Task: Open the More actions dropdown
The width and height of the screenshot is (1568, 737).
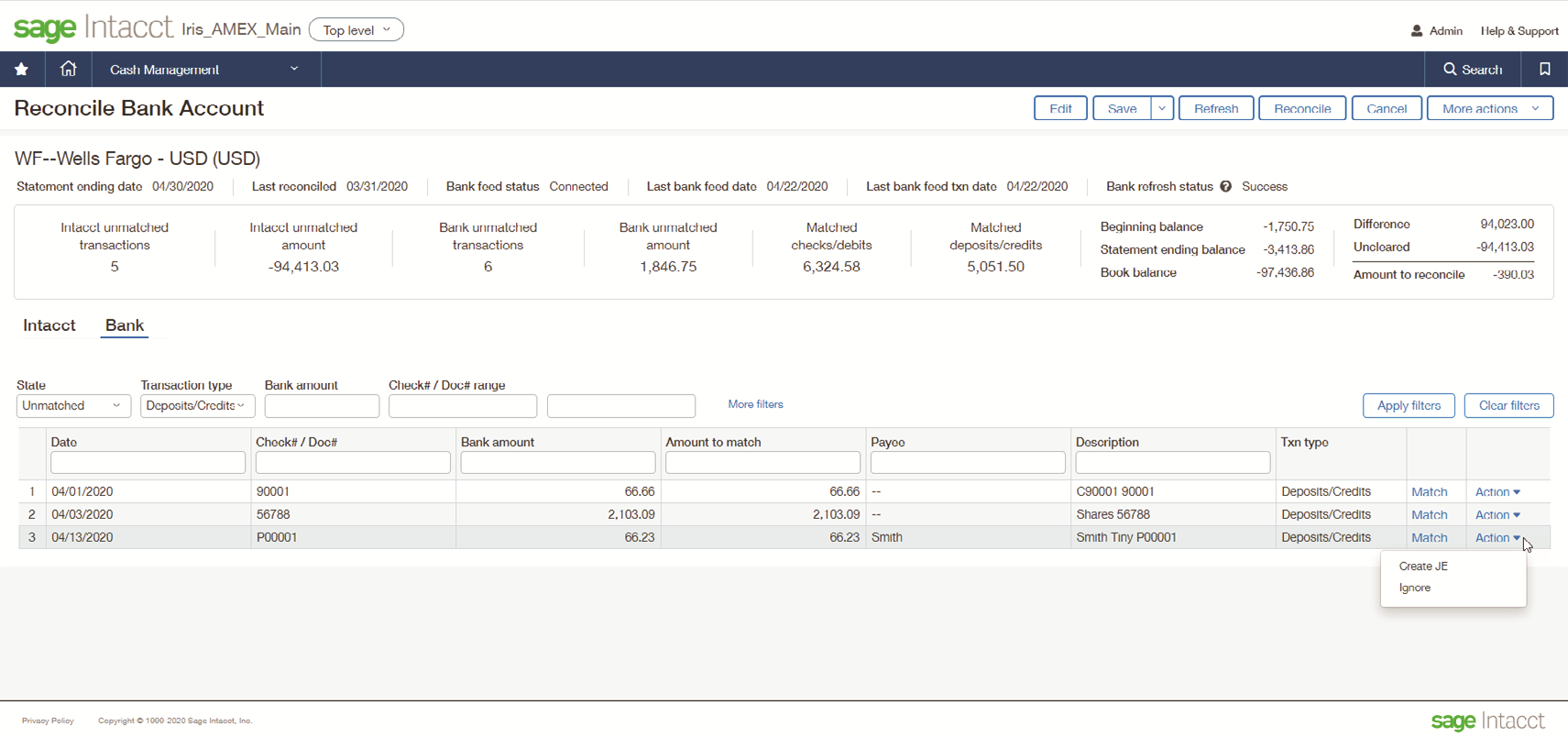Action: coord(1490,108)
